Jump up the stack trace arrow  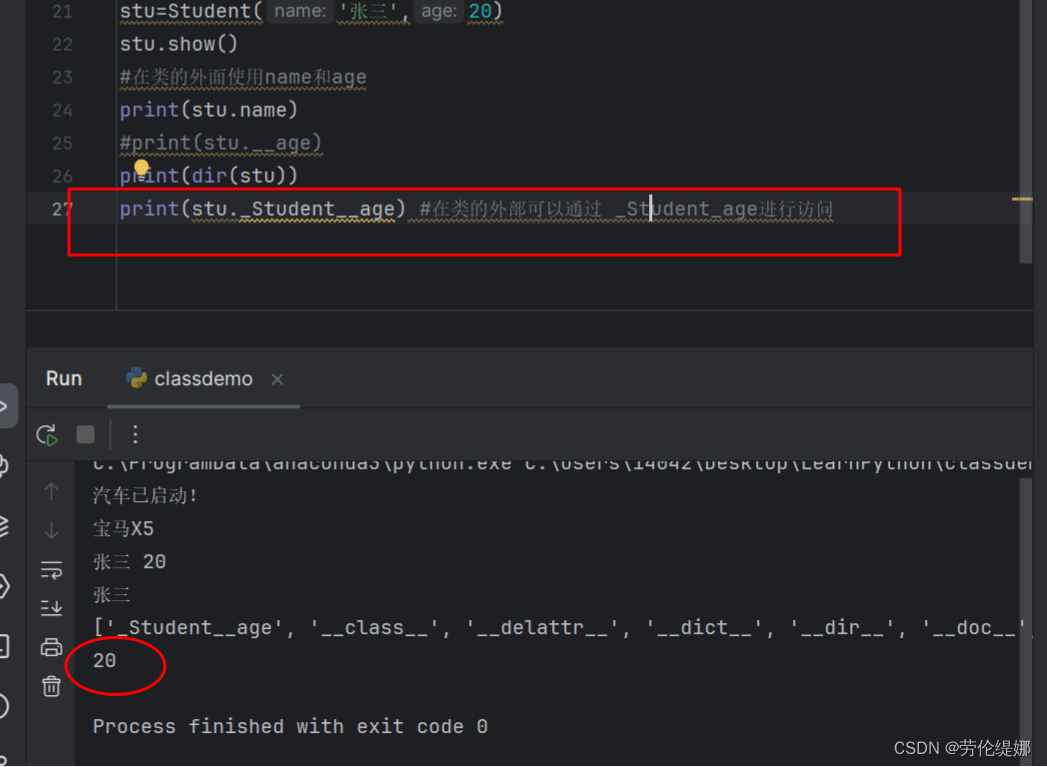point(51,492)
